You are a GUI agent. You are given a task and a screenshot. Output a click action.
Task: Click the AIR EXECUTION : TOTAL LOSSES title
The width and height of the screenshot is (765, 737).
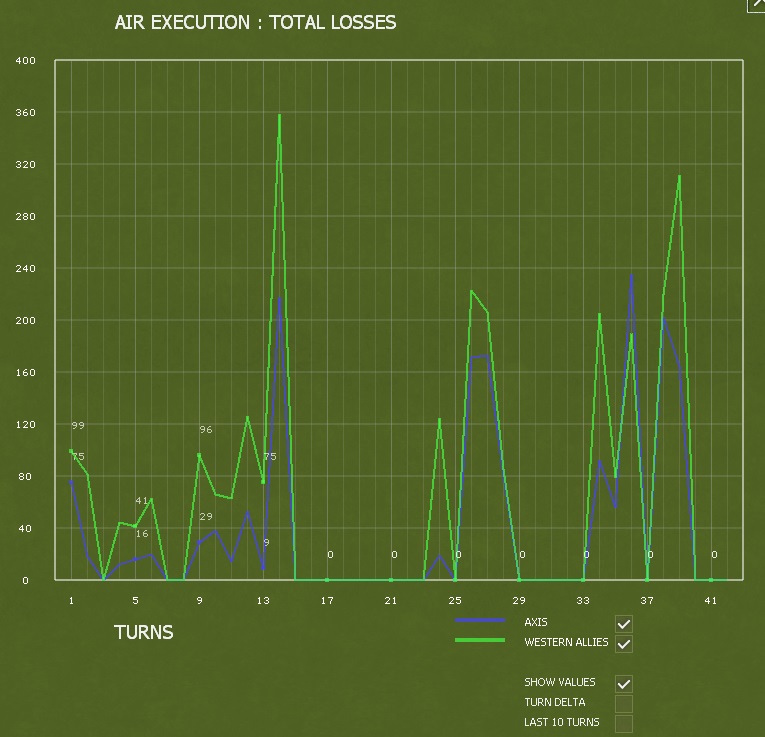[255, 22]
